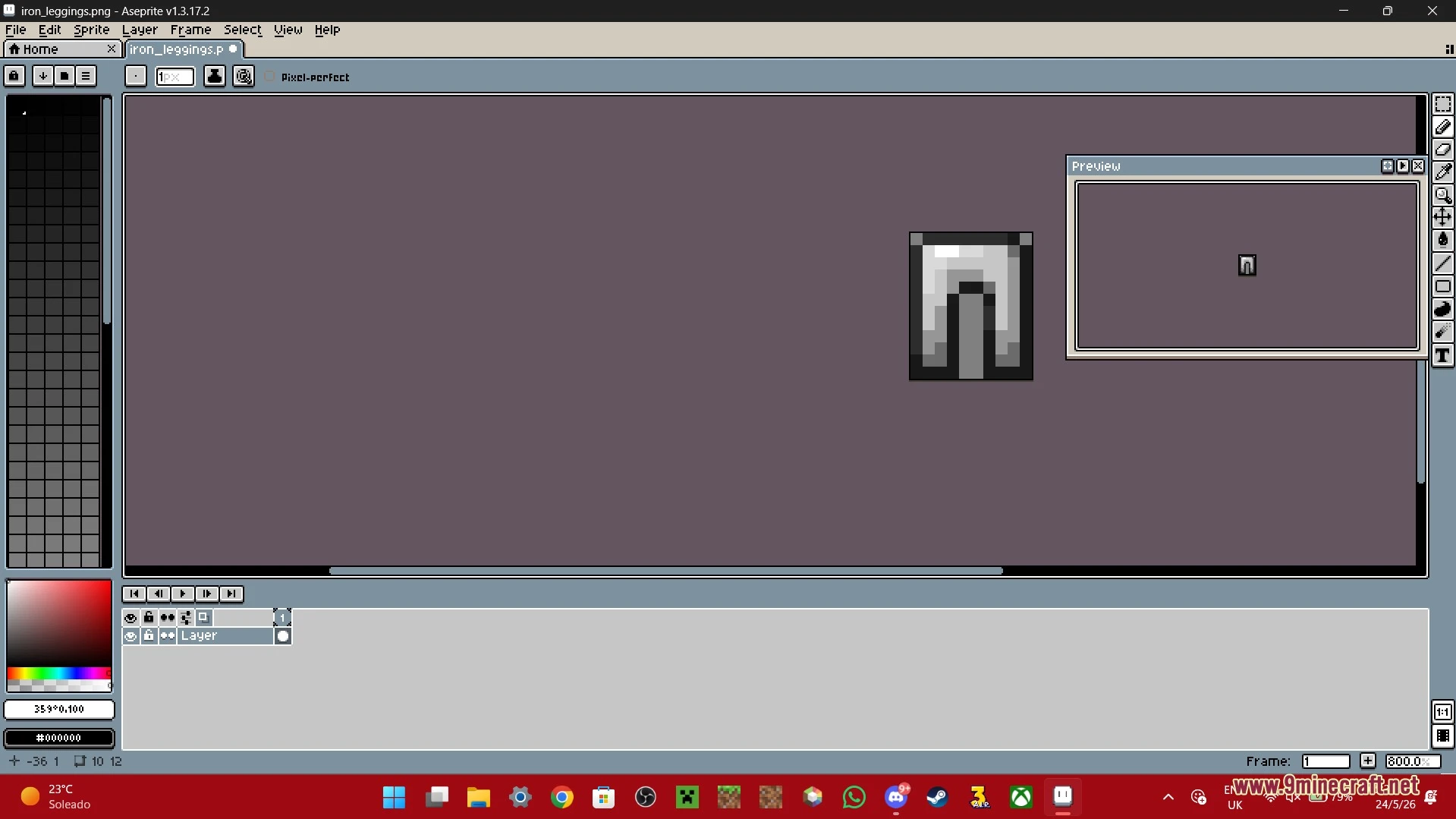Select the Rectangle shape tool
Image resolution: width=1456 pixels, height=819 pixels.
(1442, 286)
